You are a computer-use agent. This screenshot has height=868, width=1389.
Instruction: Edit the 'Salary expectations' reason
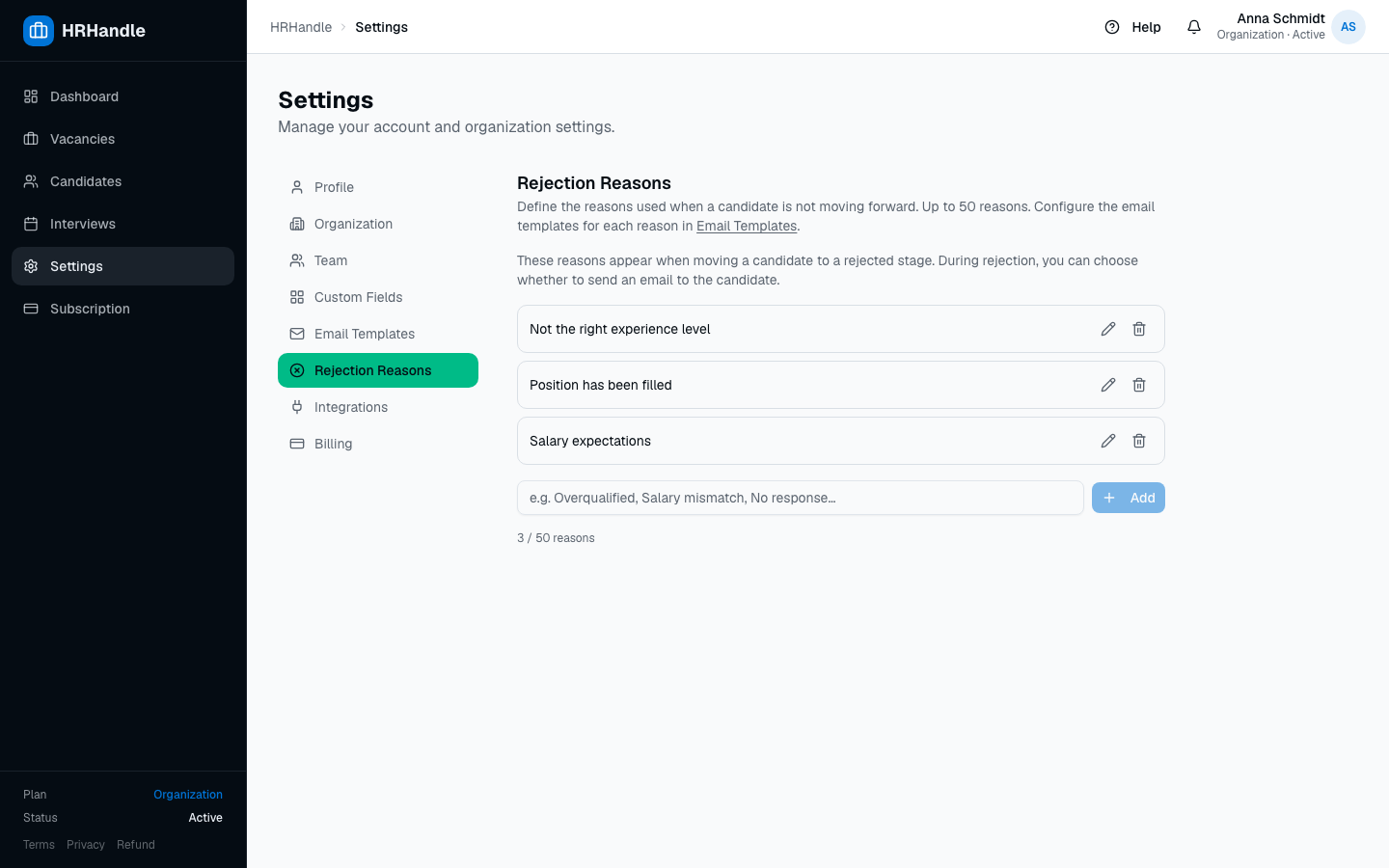coord(1108,441)
